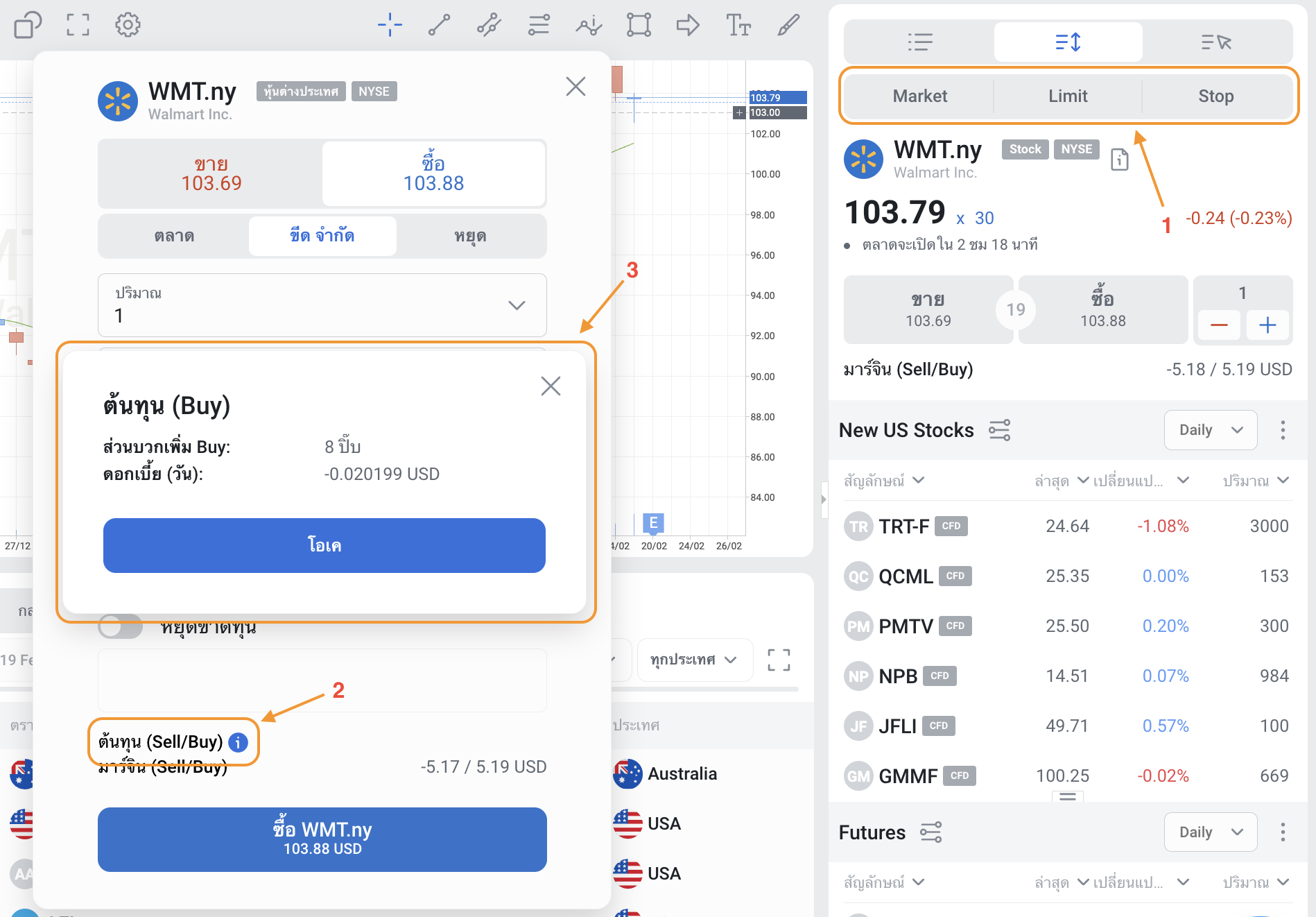Select Buy 103.88 in order dialog

tap(433, 173)
